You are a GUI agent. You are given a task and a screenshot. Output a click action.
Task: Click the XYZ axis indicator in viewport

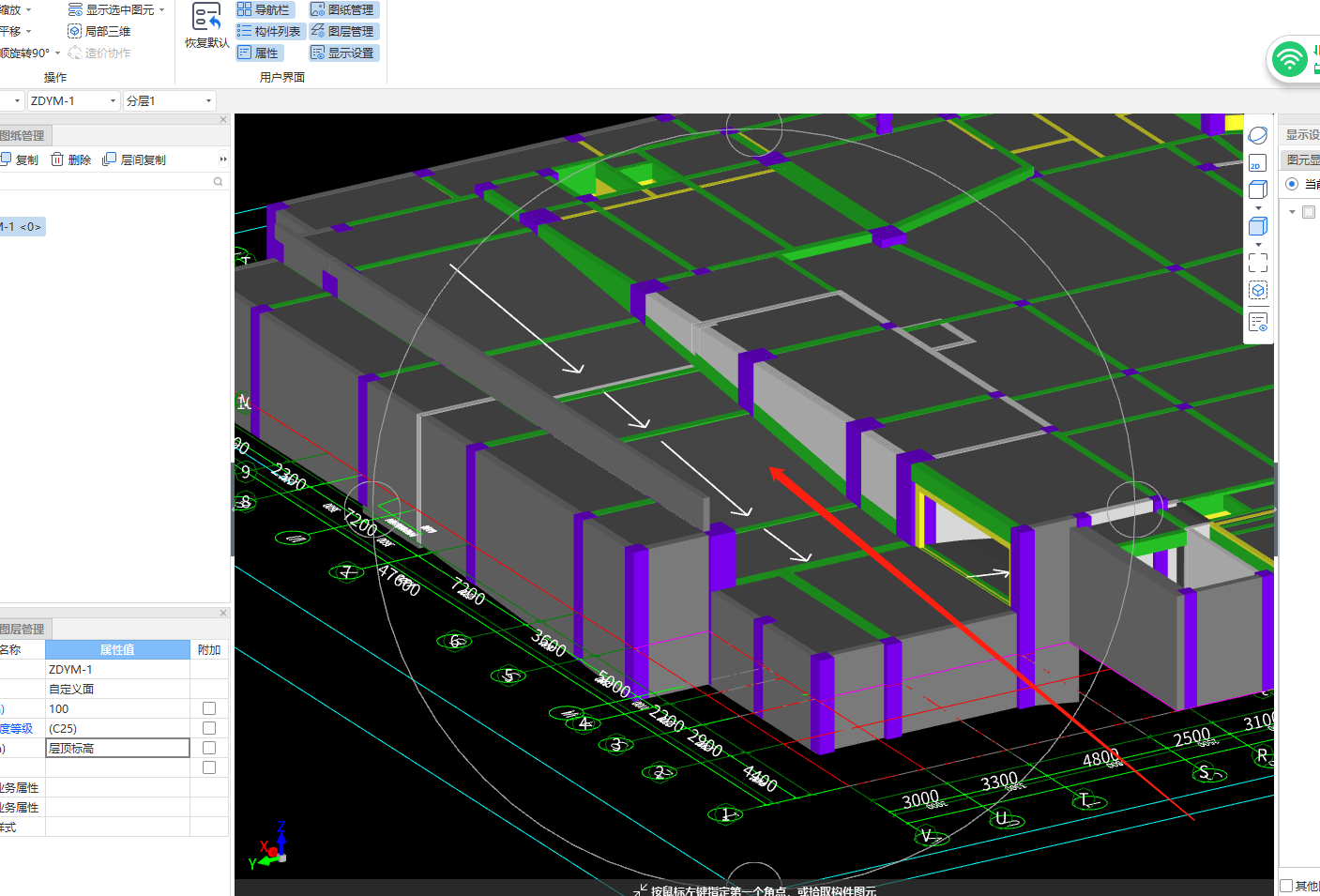click(268, 844)
